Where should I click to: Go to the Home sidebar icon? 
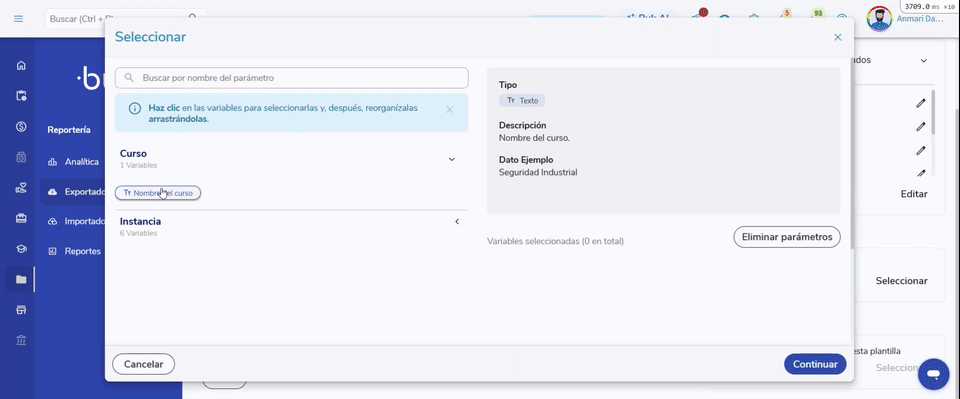click(21, 65)
